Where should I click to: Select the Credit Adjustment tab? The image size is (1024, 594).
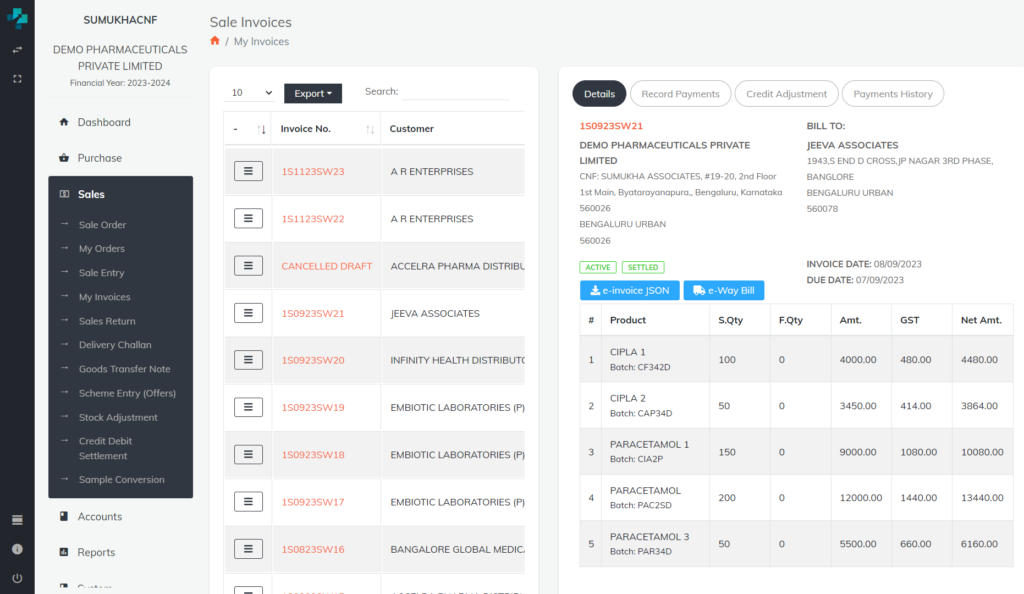pos(787,94)
